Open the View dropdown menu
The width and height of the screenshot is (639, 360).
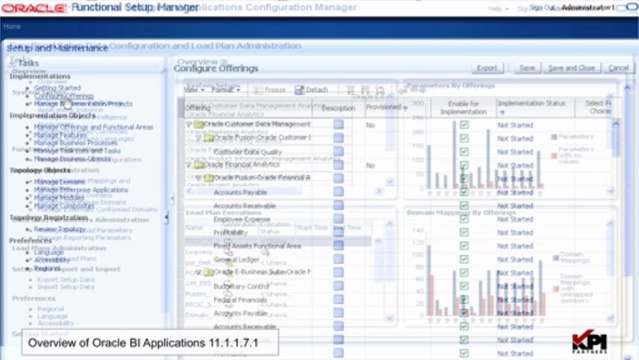coord(194,90)
